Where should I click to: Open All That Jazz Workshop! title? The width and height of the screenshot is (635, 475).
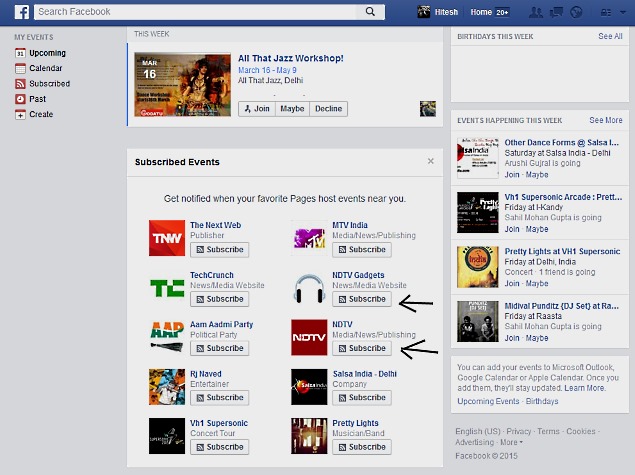(290, 58)
